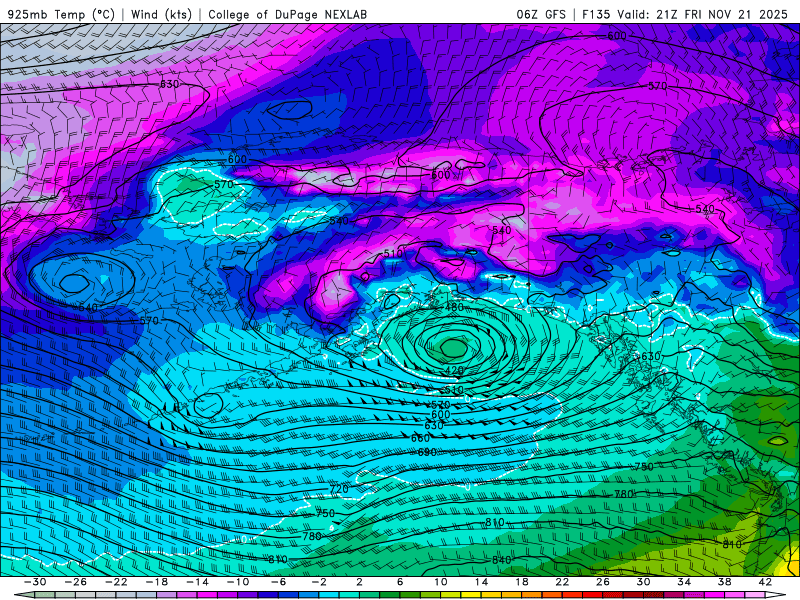Click the 42 colorbar scale label
This screenshot has height=600, width=800.
pyautogui.click(x=765, y=582)
